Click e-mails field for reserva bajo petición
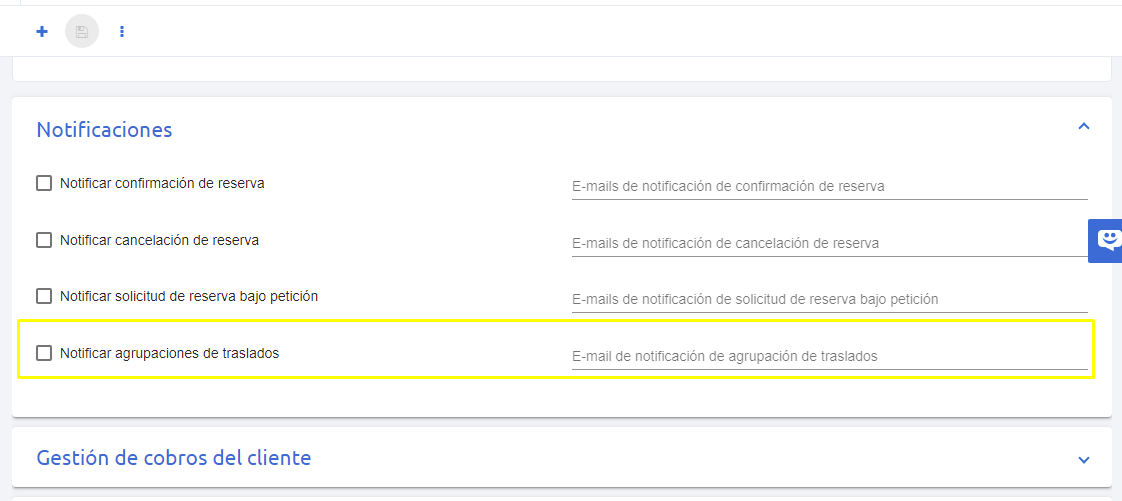The height and width of the screenshot is (501, 1122). (829, 299)
